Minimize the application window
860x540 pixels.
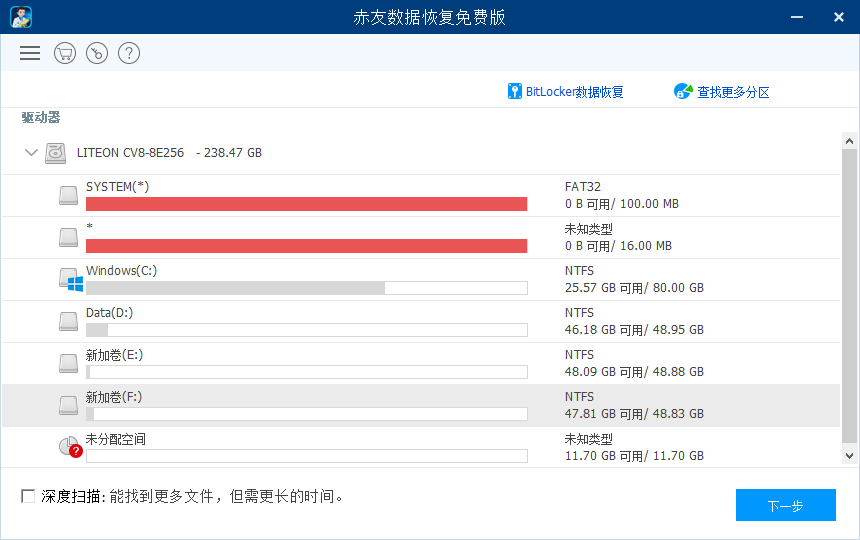pyautogui.click(x=796, y=17)
